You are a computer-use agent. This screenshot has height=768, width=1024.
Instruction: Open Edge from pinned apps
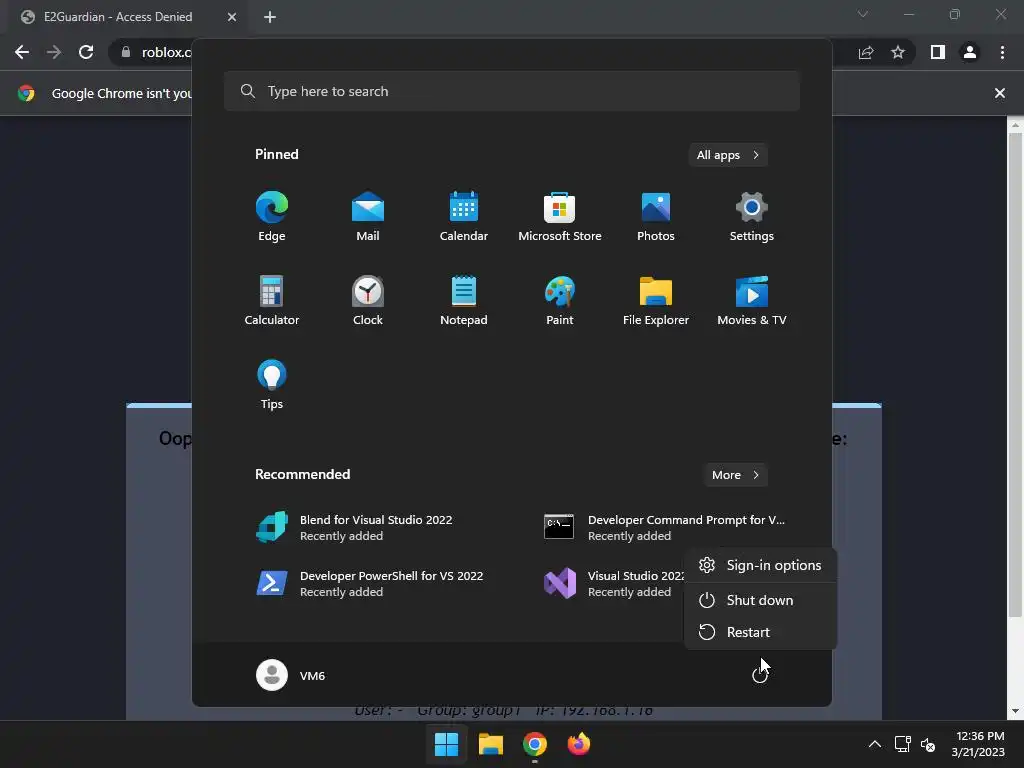pos(272,217)
